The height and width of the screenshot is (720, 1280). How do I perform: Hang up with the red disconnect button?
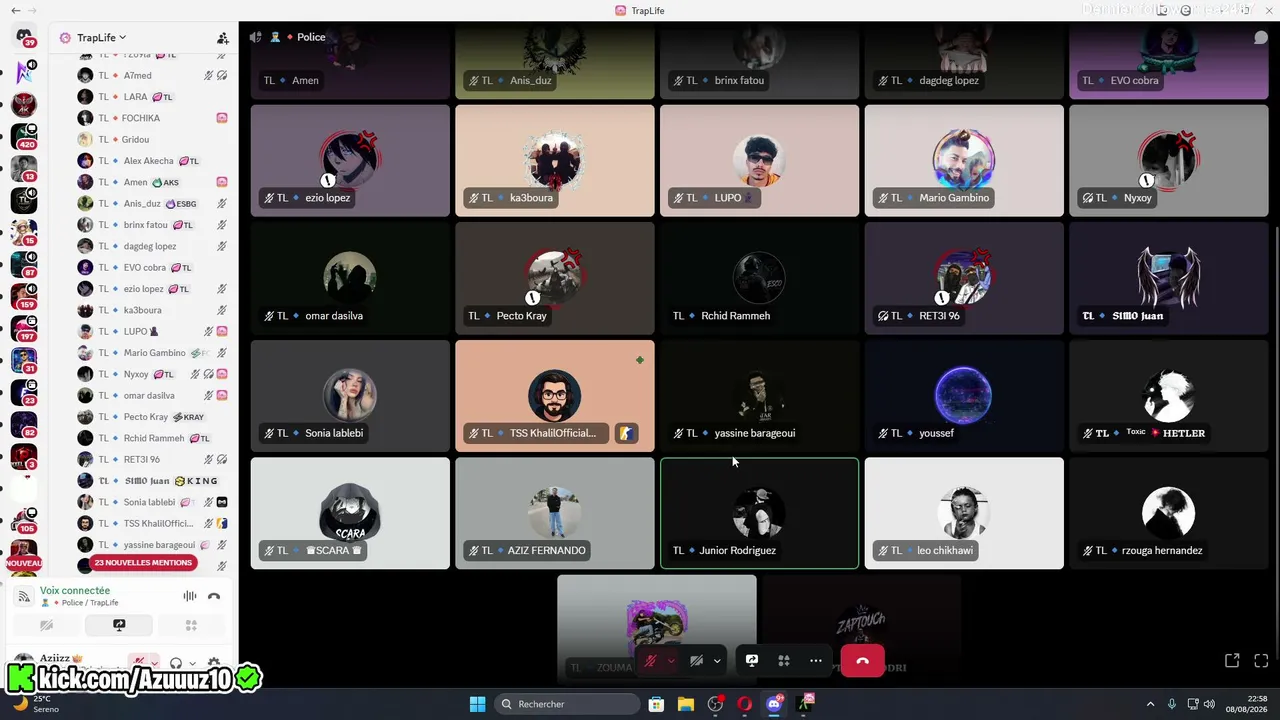pyautogui.click(x=862, y=661)
